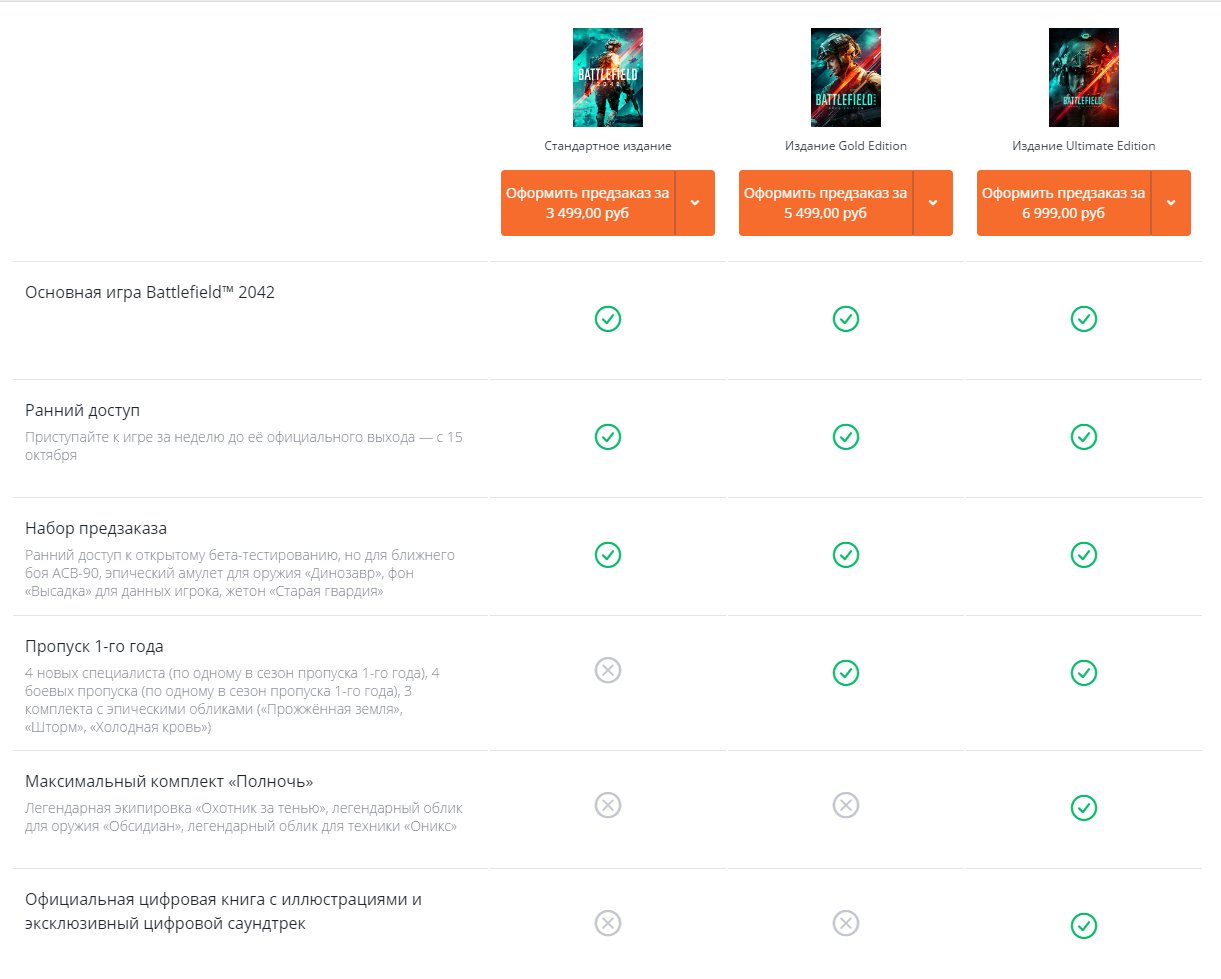Click Gold Edition early access checkmark

pyautogui.click(x=846, y=437)
